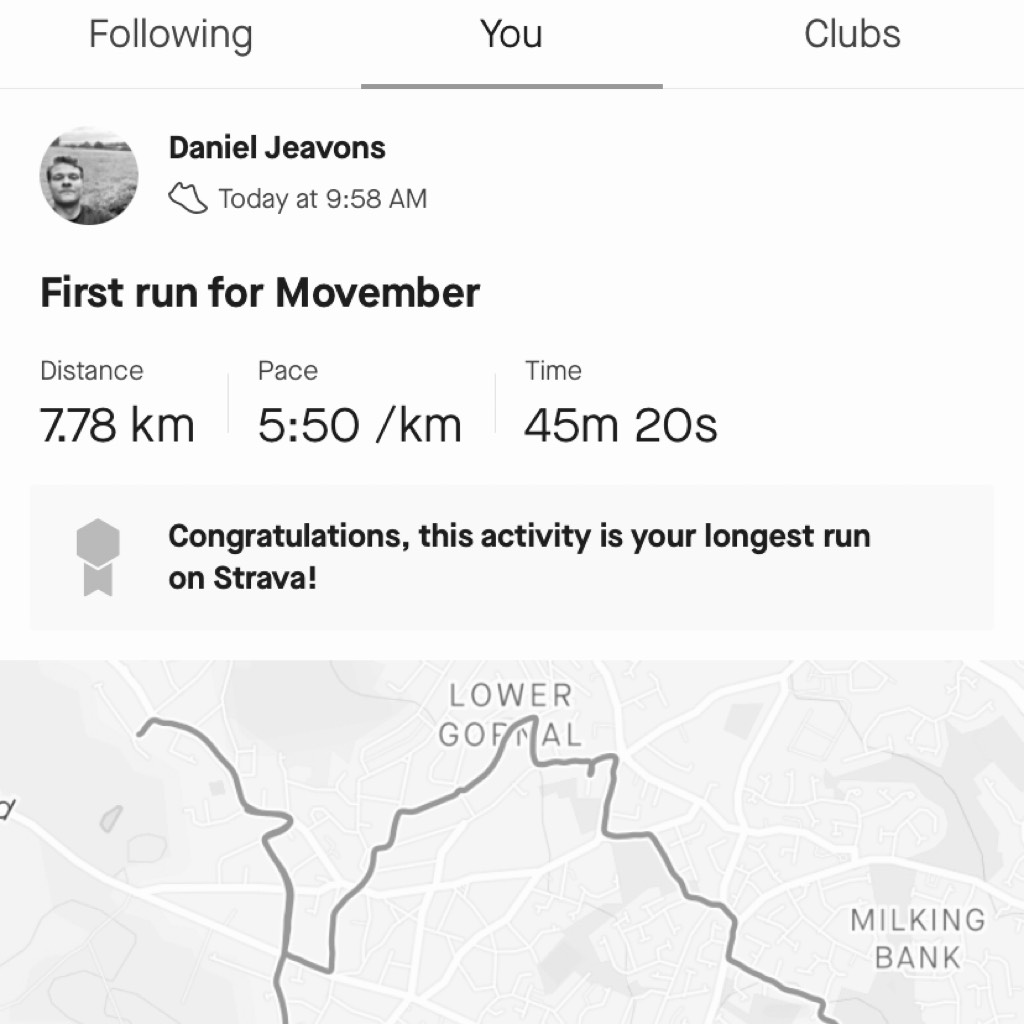Click the Milking Bank map label

tap(918, 938)
